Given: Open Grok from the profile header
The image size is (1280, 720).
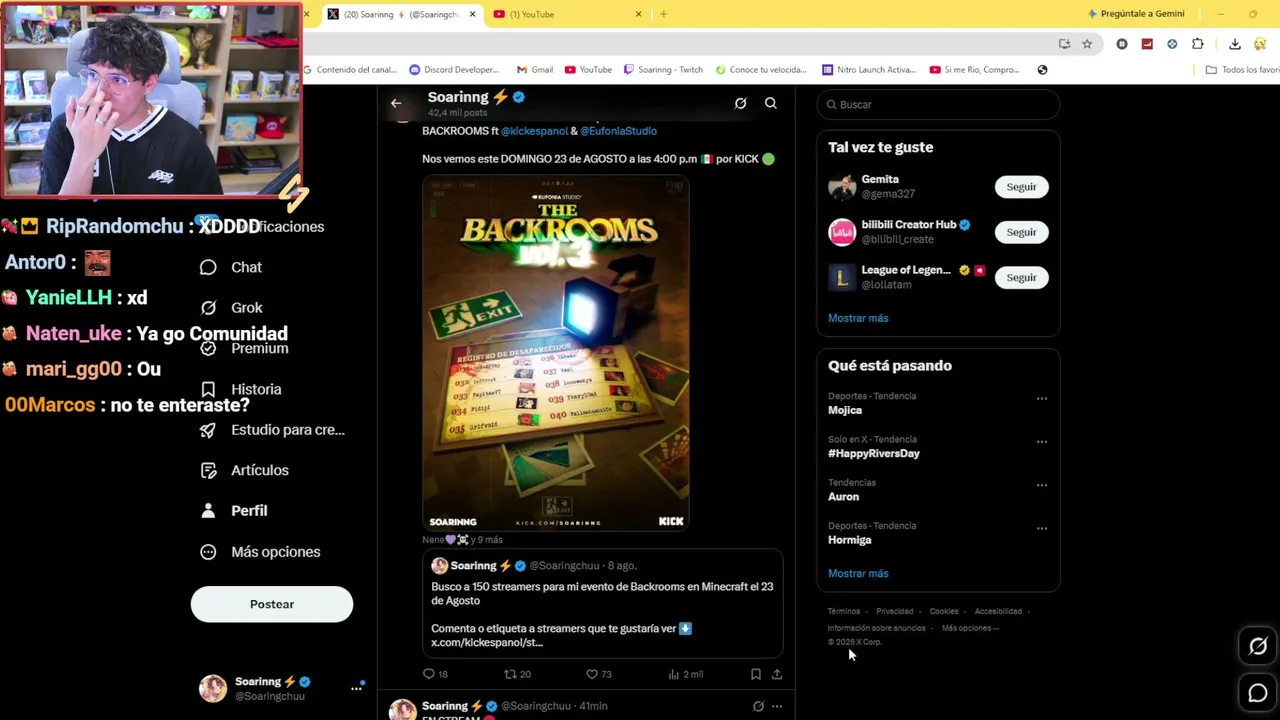Looking at the screenshot, I should (x=740, y=103).
